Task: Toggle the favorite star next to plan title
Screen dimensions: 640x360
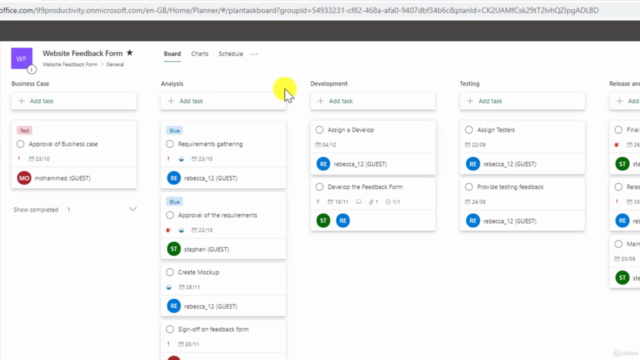Action: (130, 53)
